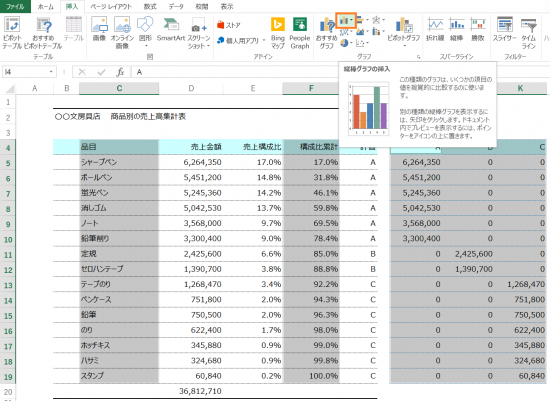Switch to the Home ribbon tab
550x401 pixels.
point(46,6)
